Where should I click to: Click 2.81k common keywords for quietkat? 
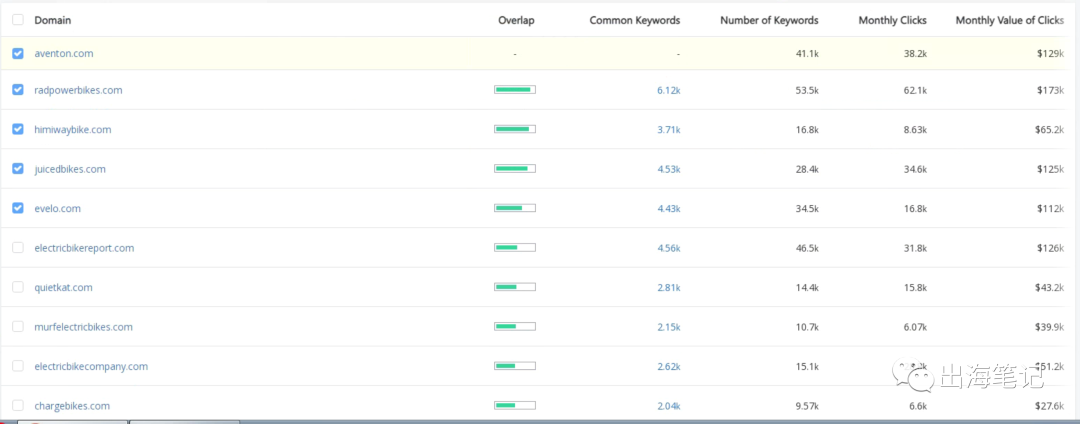tap(668, 288)
